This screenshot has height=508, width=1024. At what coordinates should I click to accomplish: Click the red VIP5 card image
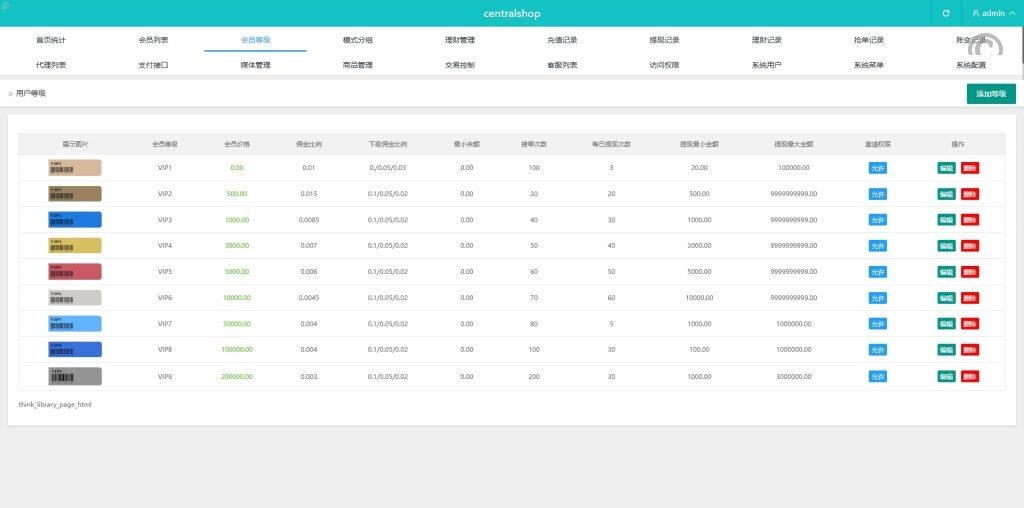coord(75,272)
